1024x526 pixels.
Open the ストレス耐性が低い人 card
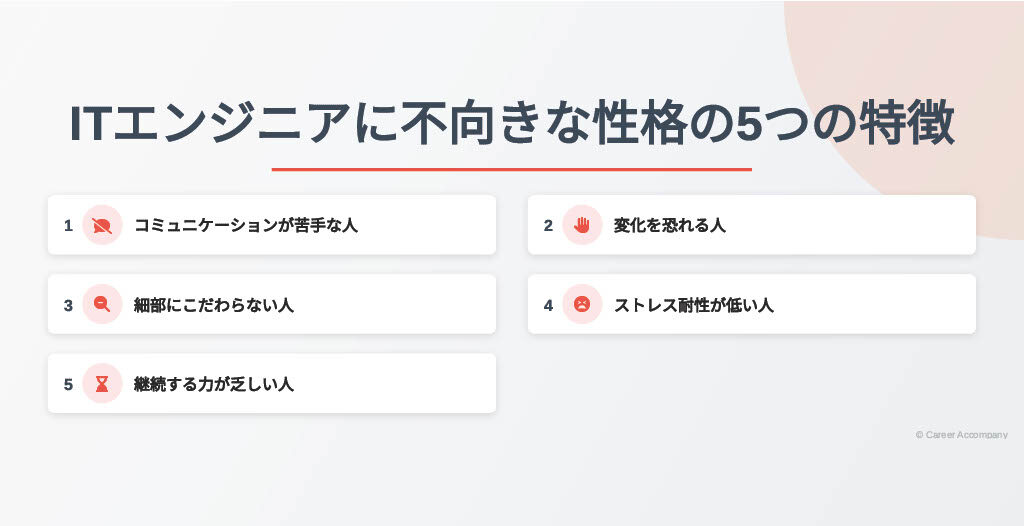tap(752, 304)
